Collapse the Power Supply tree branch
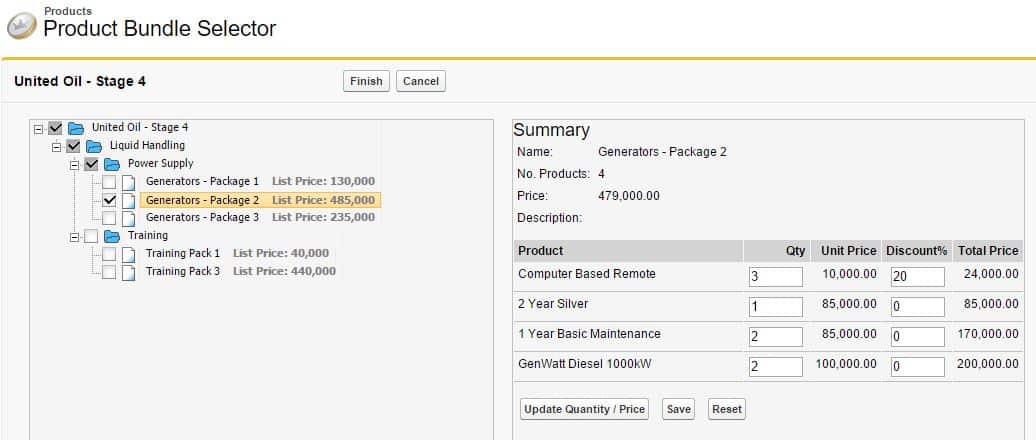This screenshot has height=440, width=1036. point(74,164)
